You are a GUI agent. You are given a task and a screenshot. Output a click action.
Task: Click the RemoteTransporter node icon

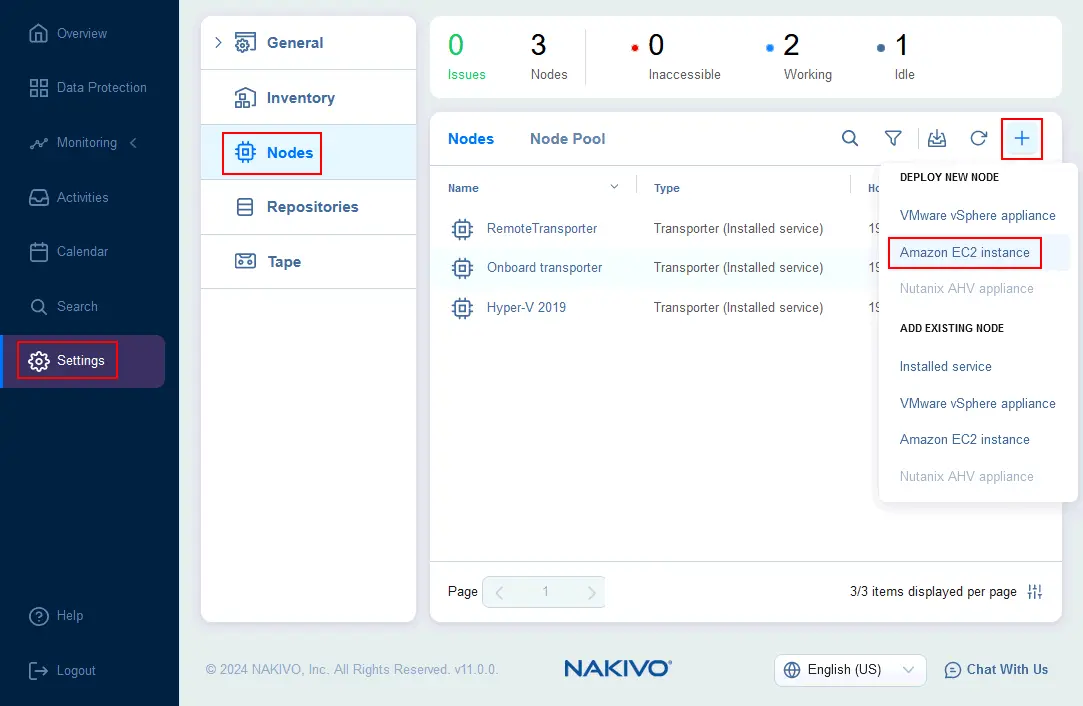pyautogui.click(x=462, y=229)
